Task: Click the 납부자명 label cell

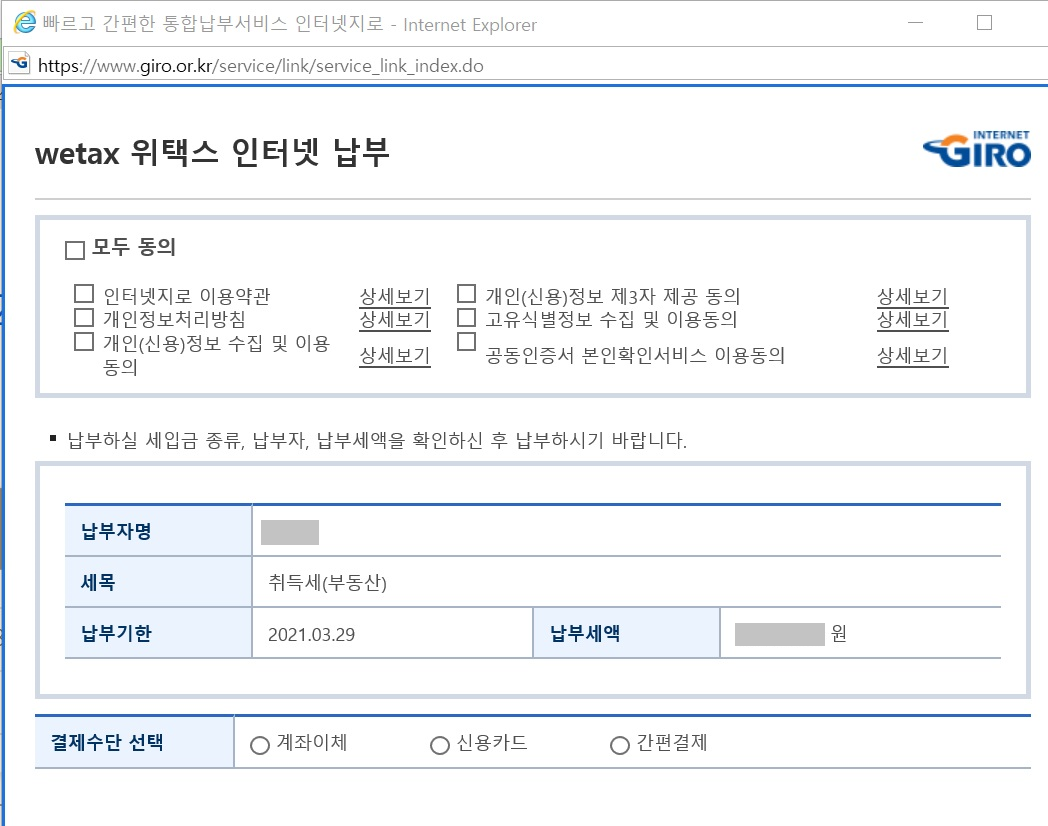Action: (x=158, y=531)
